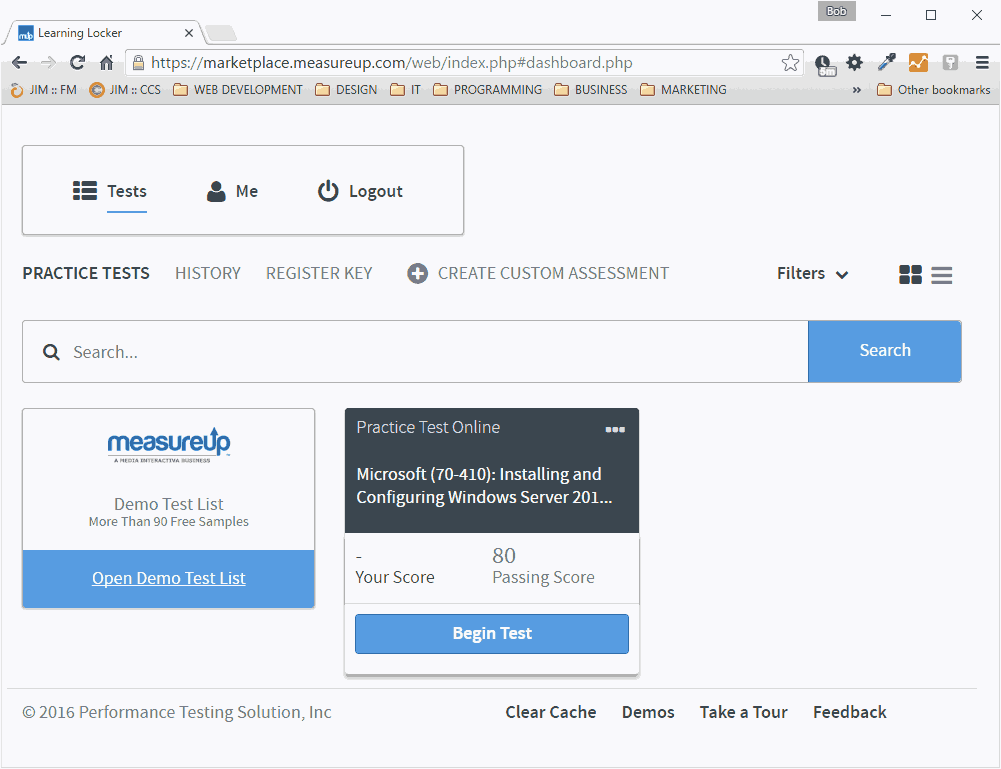
Task: Bookmark this page with the star
Action: click(790, 63)
